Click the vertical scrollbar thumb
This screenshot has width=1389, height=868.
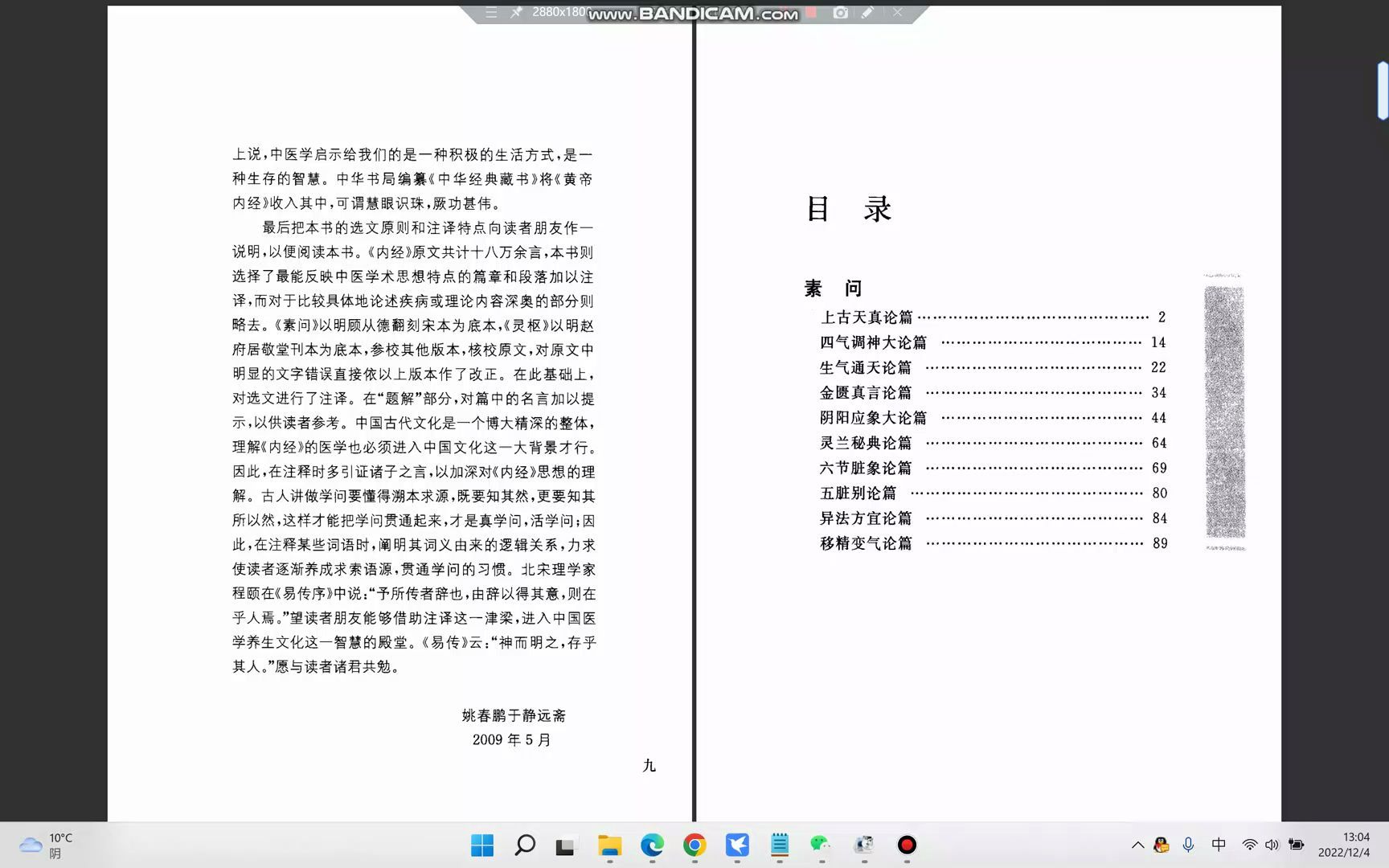click(1383, 90)
